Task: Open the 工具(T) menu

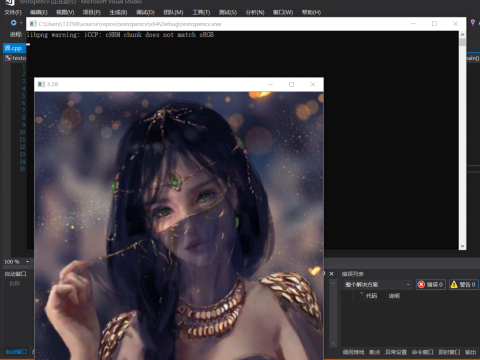Action: coord(201,12)
